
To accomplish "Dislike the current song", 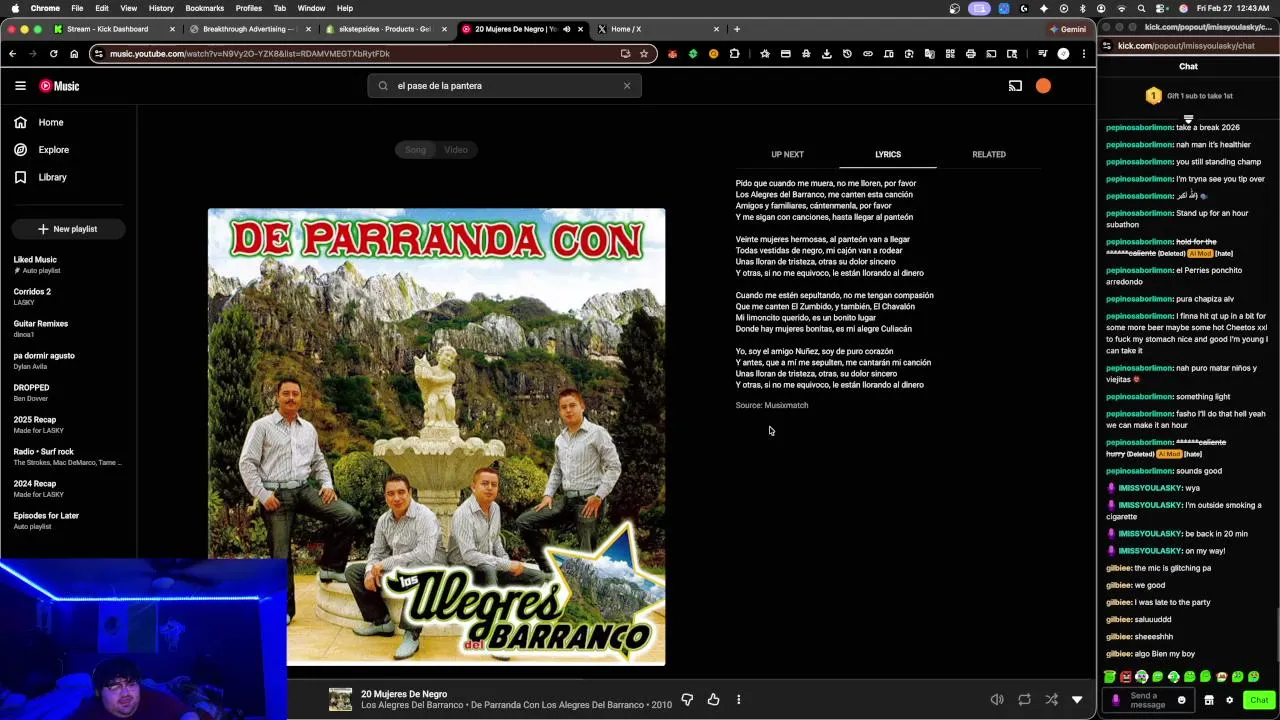I will click(687, 700).
